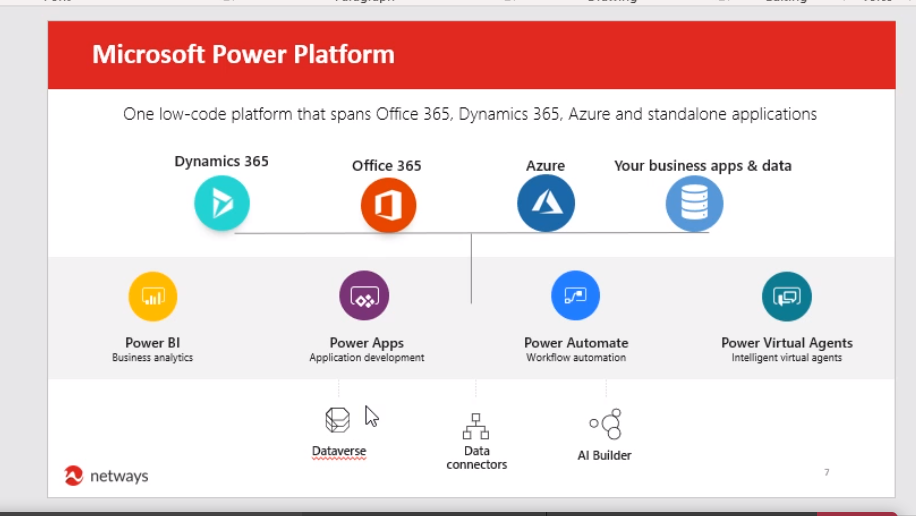
Task: Click the Power BI Business analytics label
Action: coord(153,357)
